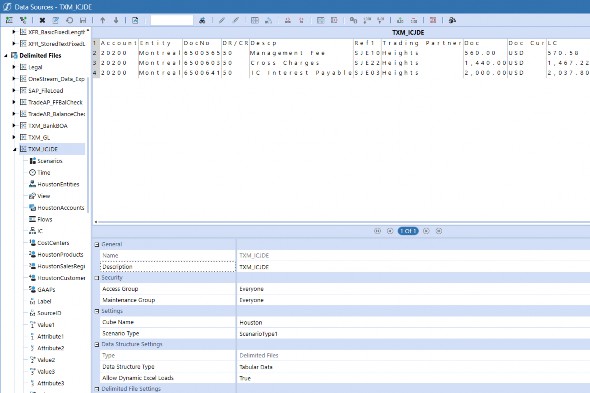Collapse the Delimited File Settings section
Image resolution: width=590 pixels, height=393 pixels.
(x=97, y=389)
